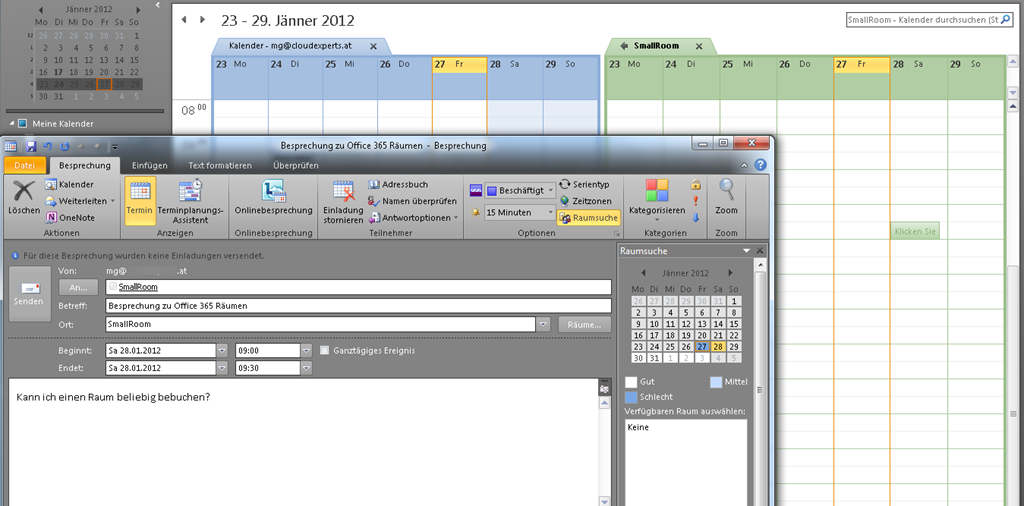Viewport: 1024px width, 506px height.
Task: Toggle the Raumsuche pane button
Action: pos(588,218)
